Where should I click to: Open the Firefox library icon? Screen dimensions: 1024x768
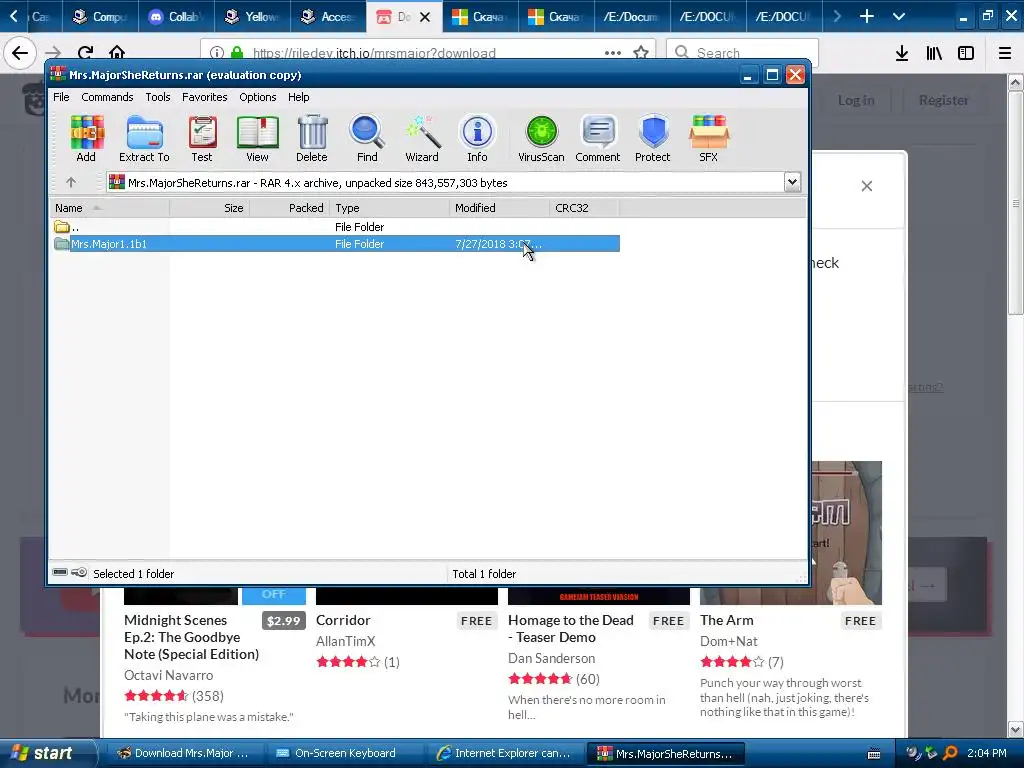[934, 53]
